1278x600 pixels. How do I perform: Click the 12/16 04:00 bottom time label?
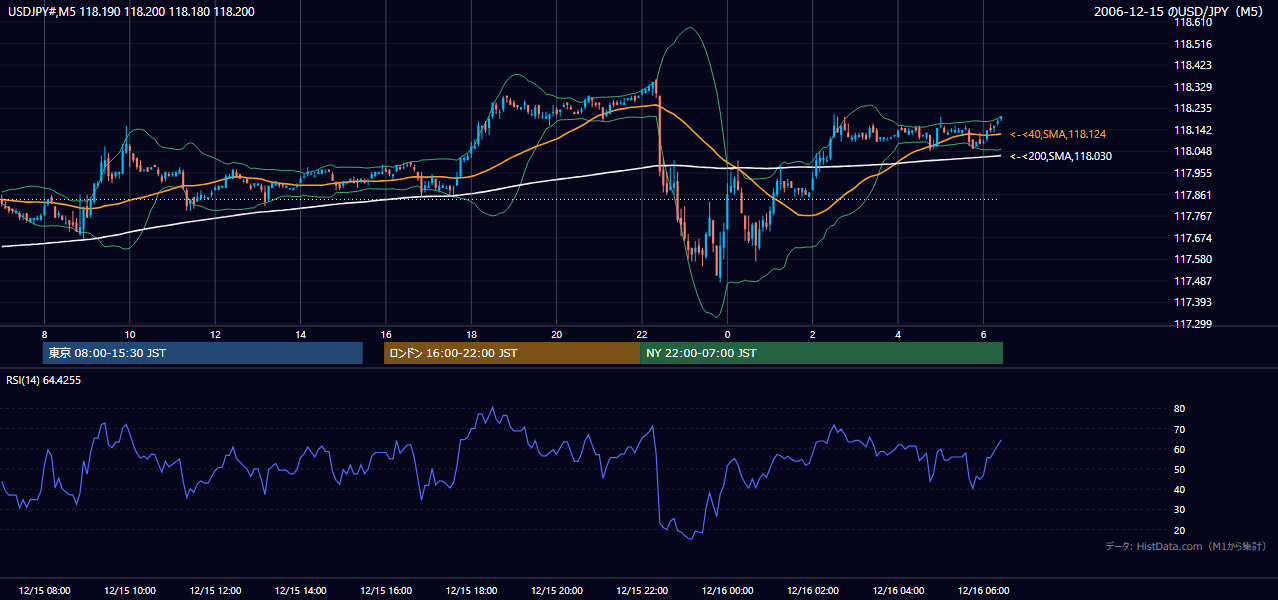pos(898,591)
